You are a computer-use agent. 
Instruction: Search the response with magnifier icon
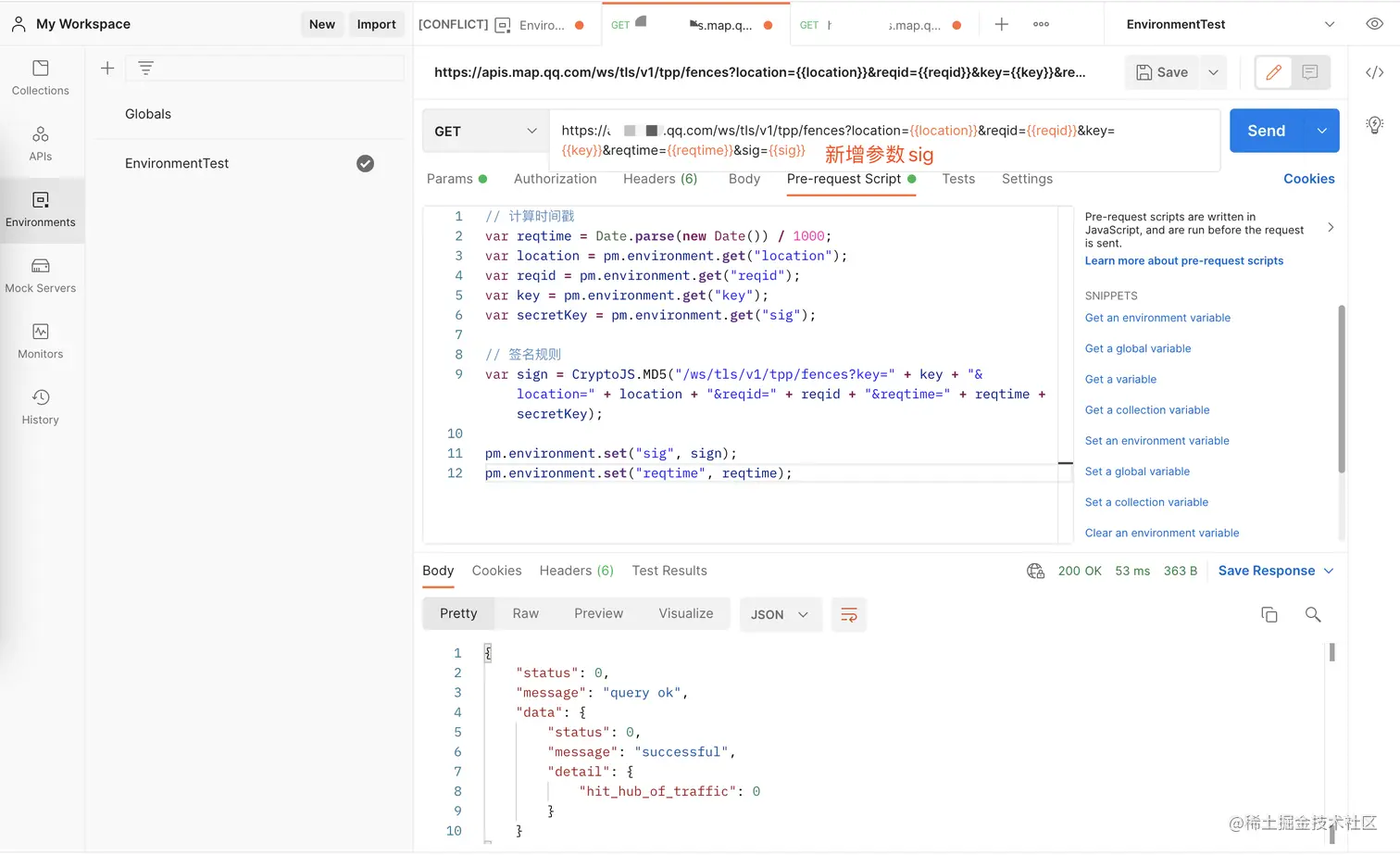click(1312, 614)
